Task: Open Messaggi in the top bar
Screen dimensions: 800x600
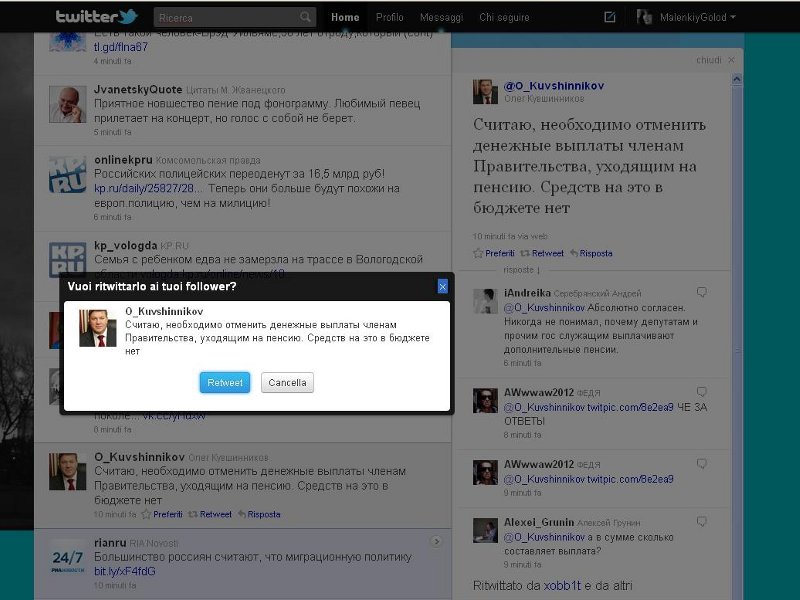Action: click(x=441, y=17)
